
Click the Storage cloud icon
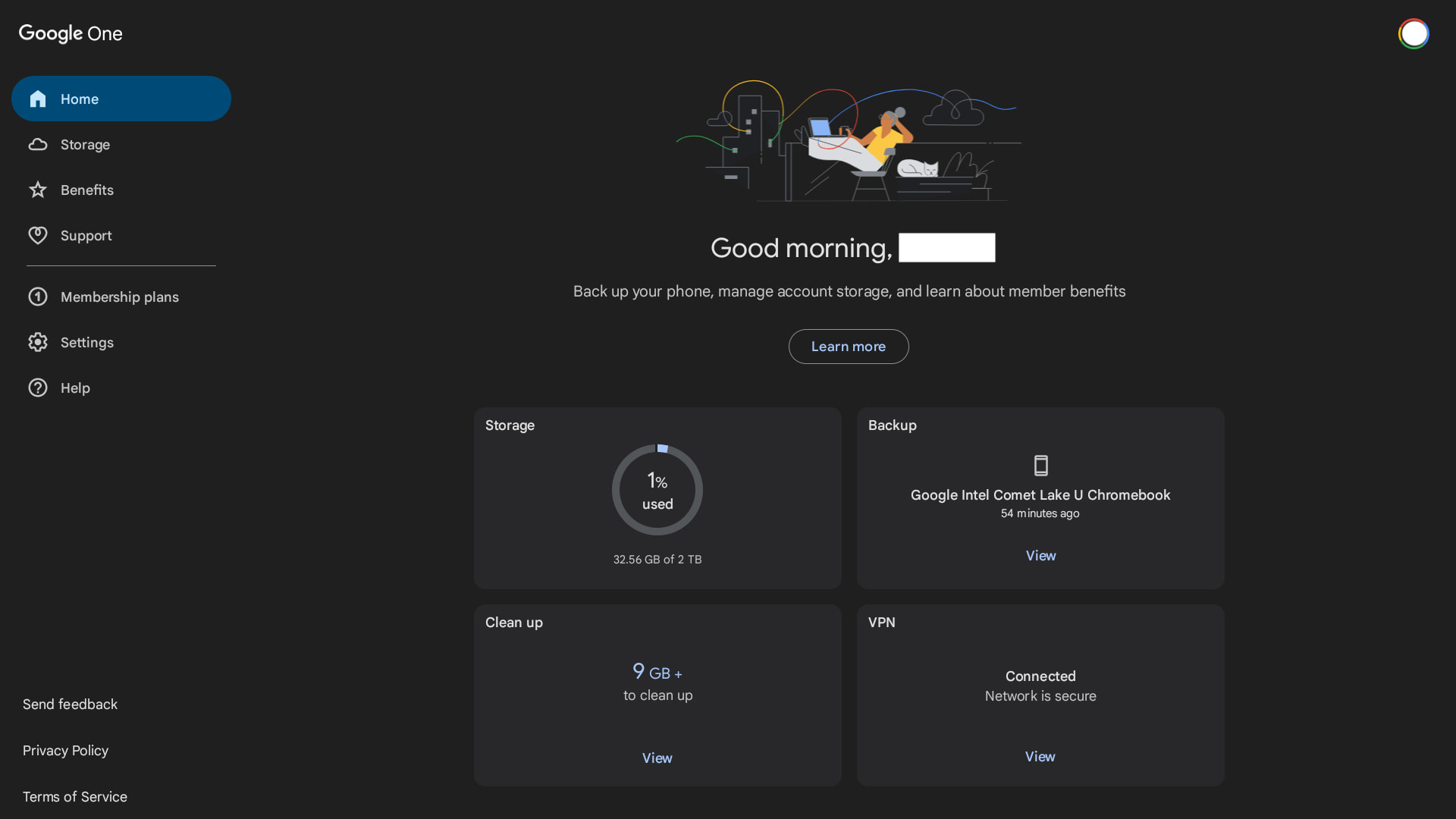pyautogui.click(x=38, y=145)
